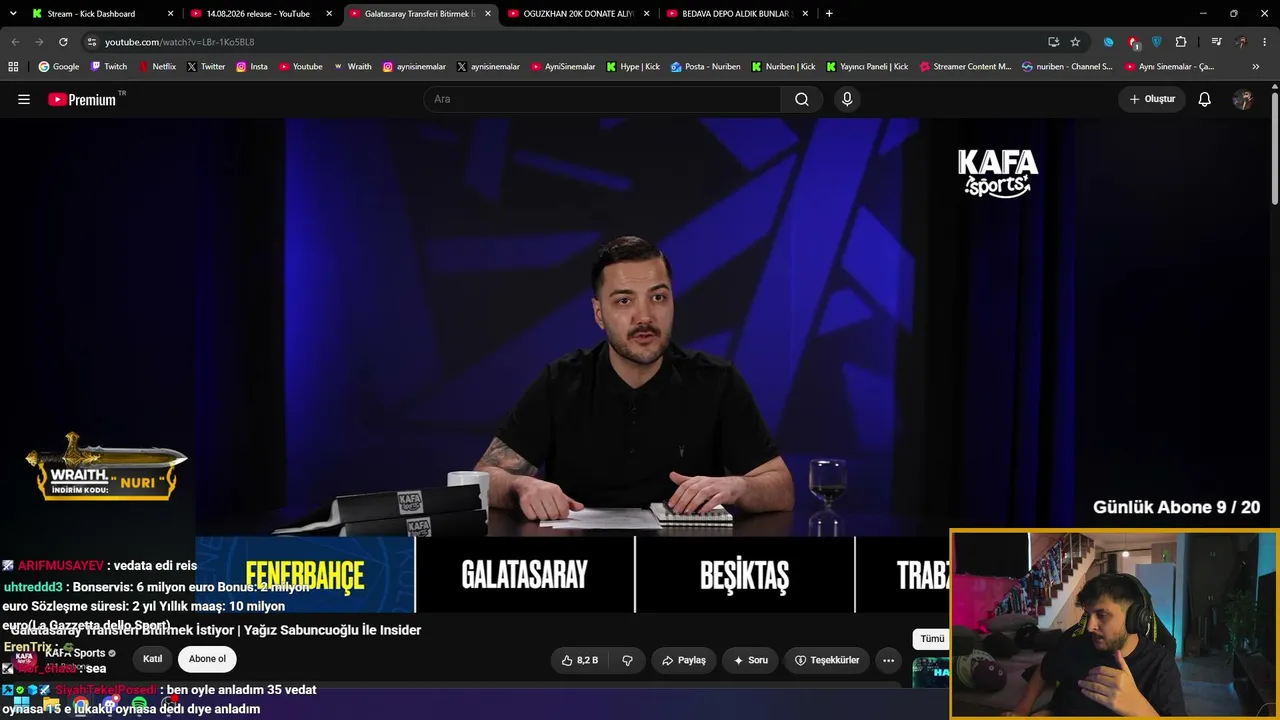
Task: Open the Twitch bookmark
Action: (x=109, y=67)
